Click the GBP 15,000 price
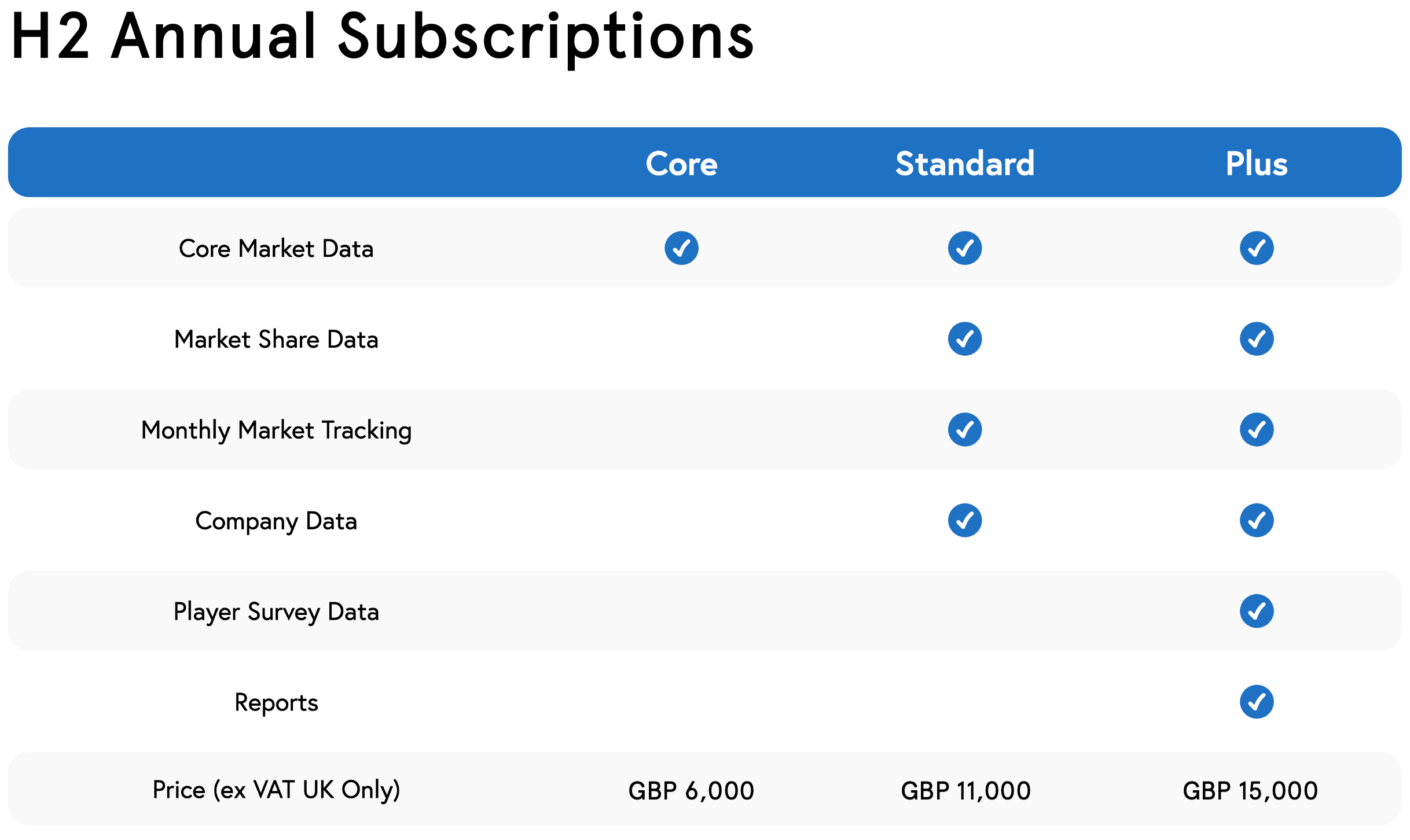This screenshot has height=840, width=1410. point(1250,791)
